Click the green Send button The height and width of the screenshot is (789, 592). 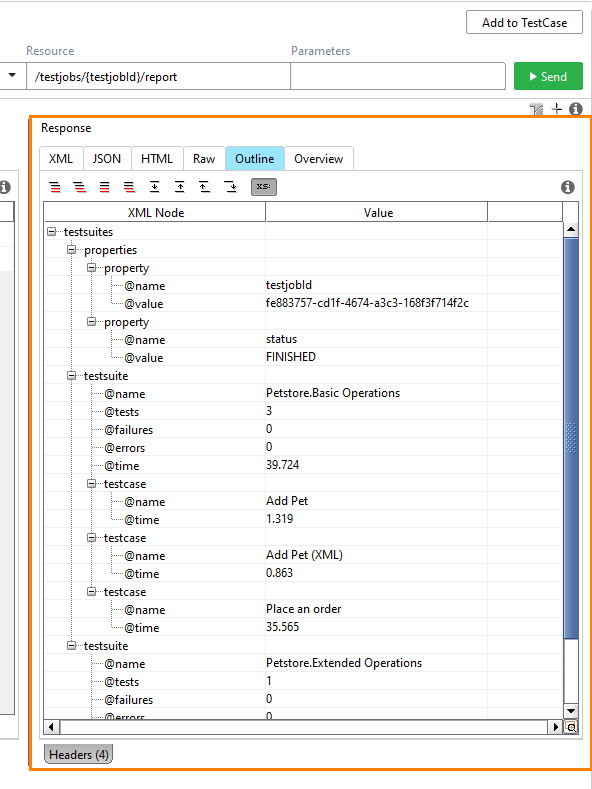(548, 76)
